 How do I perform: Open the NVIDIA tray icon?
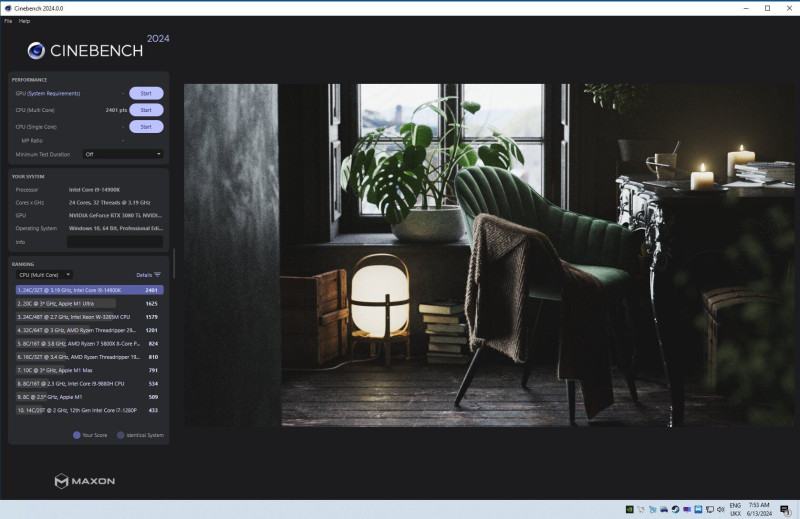coord(630,509)
